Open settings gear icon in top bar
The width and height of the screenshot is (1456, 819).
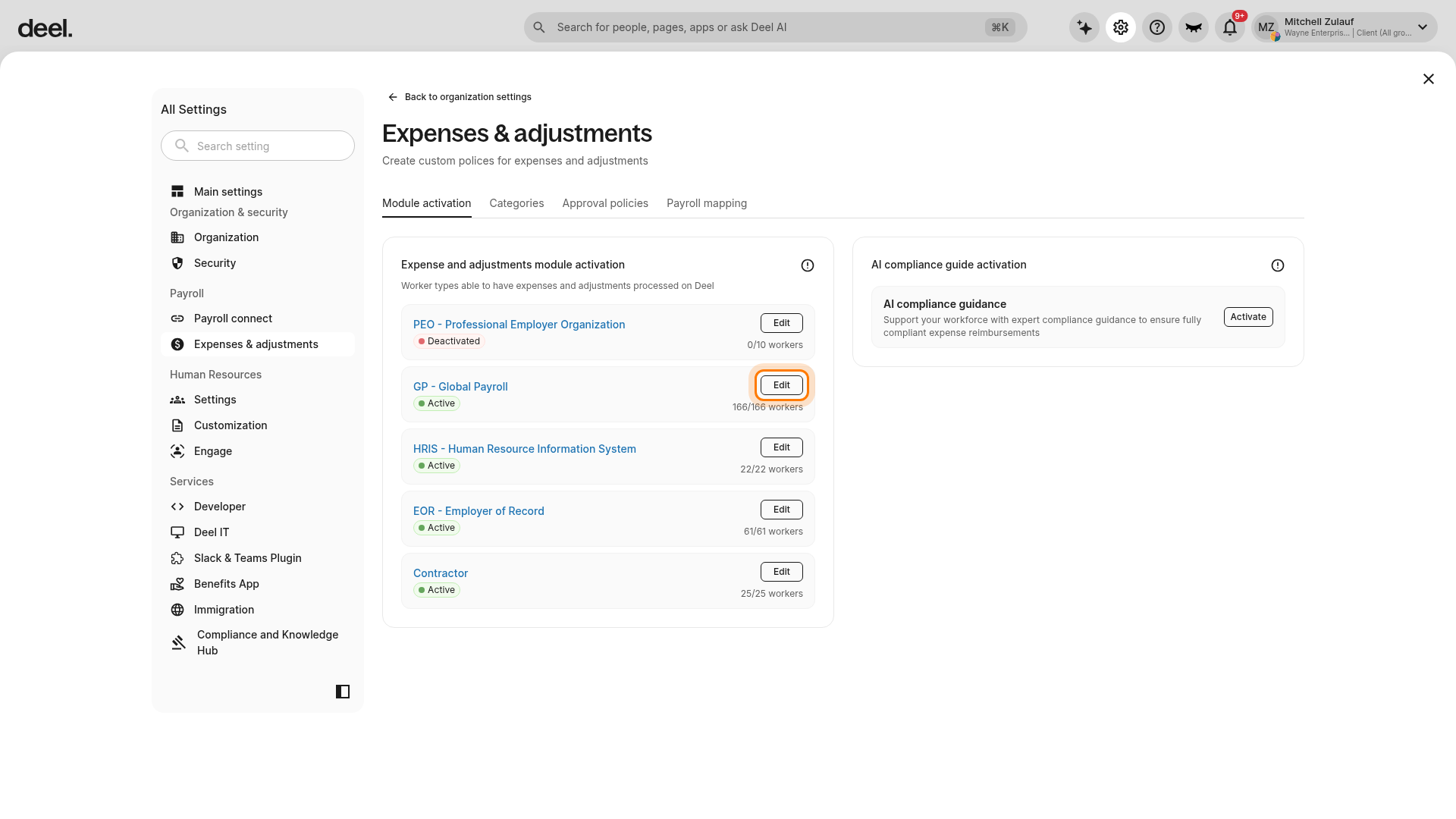[1121, 27]
